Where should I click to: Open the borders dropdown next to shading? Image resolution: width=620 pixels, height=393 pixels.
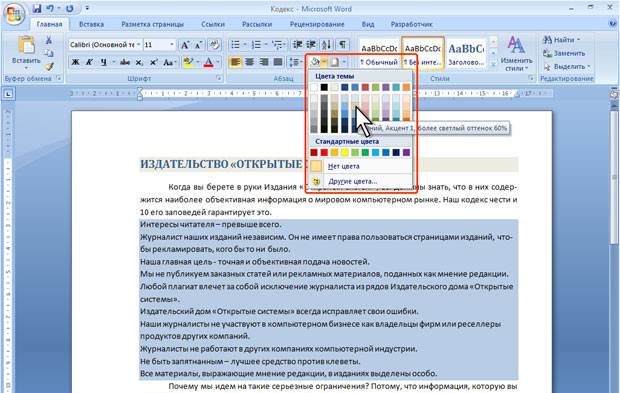344,62
